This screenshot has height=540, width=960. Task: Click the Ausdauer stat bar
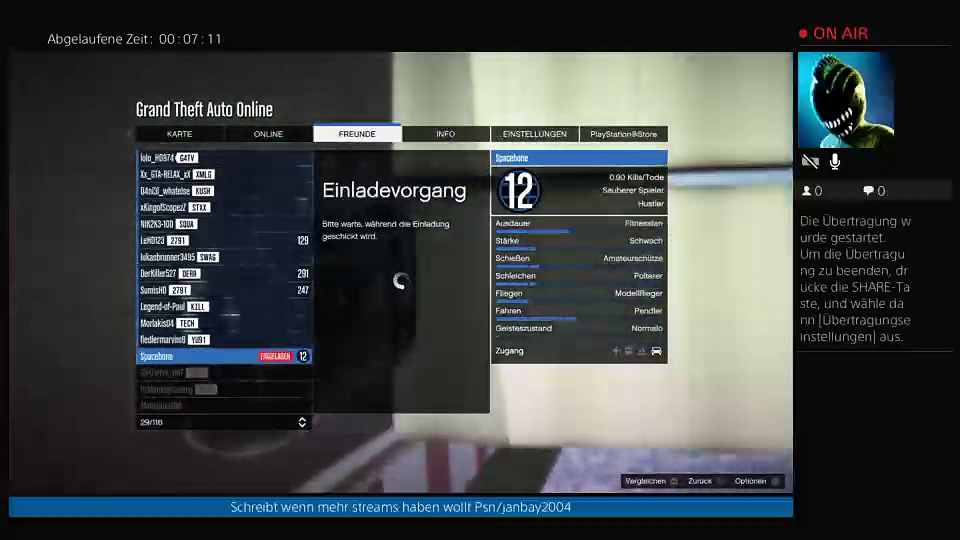pyautogui.click(x=533, y=231)
